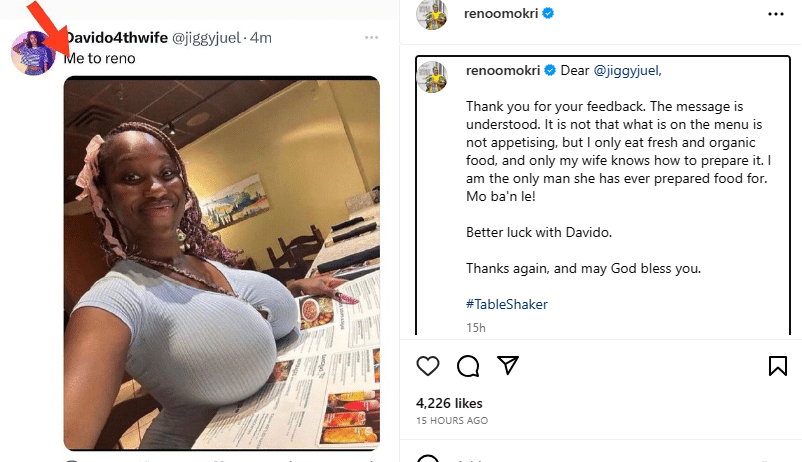Screen dimensions: 802x462
Task: Open the Instagram post's three-dot options menu
Action: tap(775, 15)
